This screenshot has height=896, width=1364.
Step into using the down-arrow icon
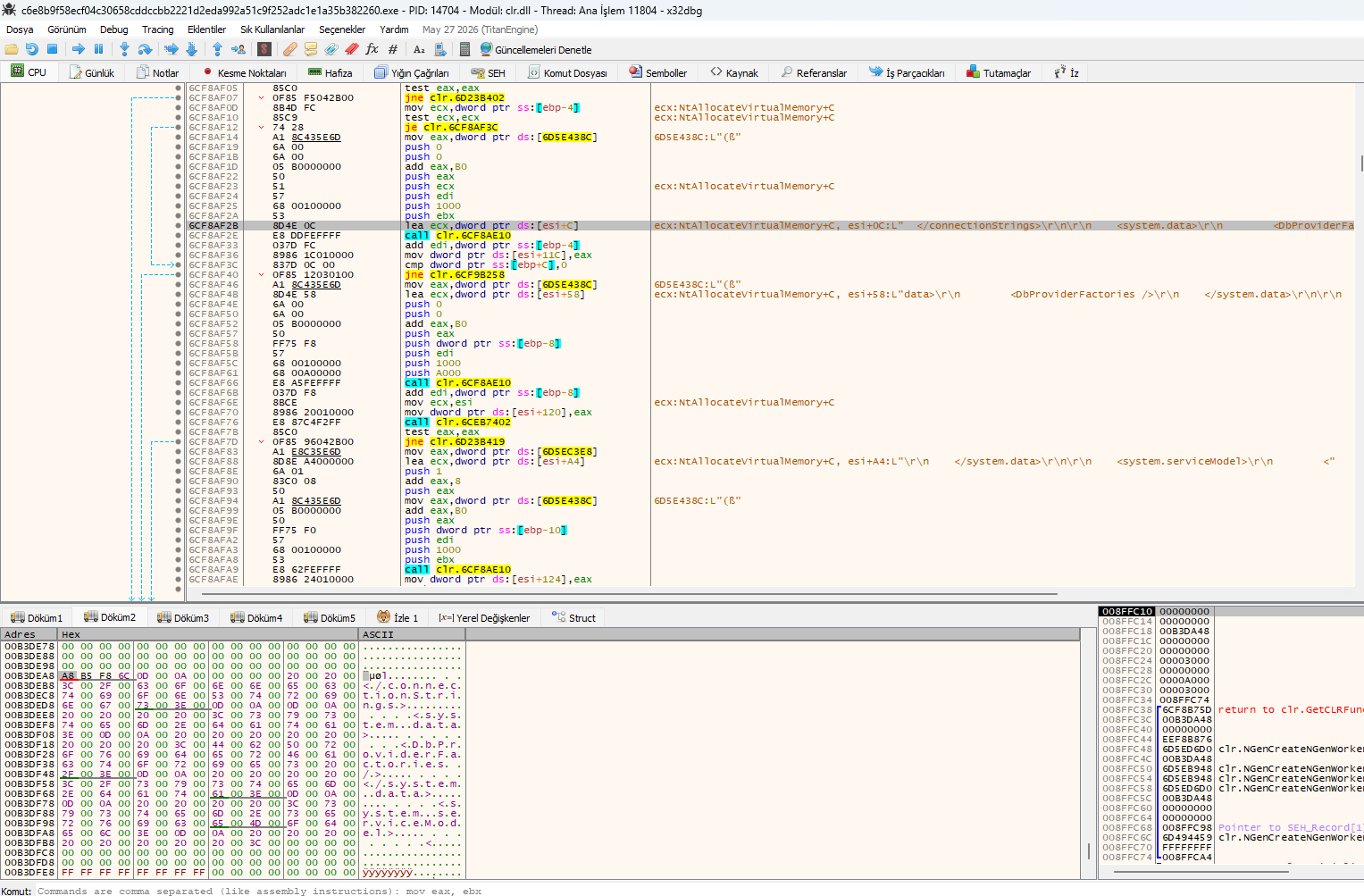coord(124,49)
